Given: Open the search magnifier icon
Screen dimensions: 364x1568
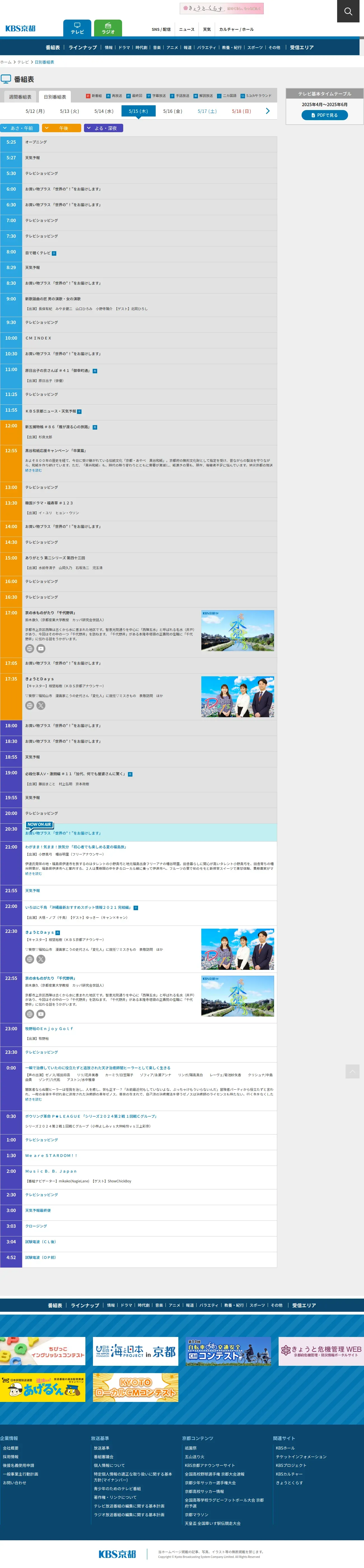Looking at the screenshot, I should point(348,11).
